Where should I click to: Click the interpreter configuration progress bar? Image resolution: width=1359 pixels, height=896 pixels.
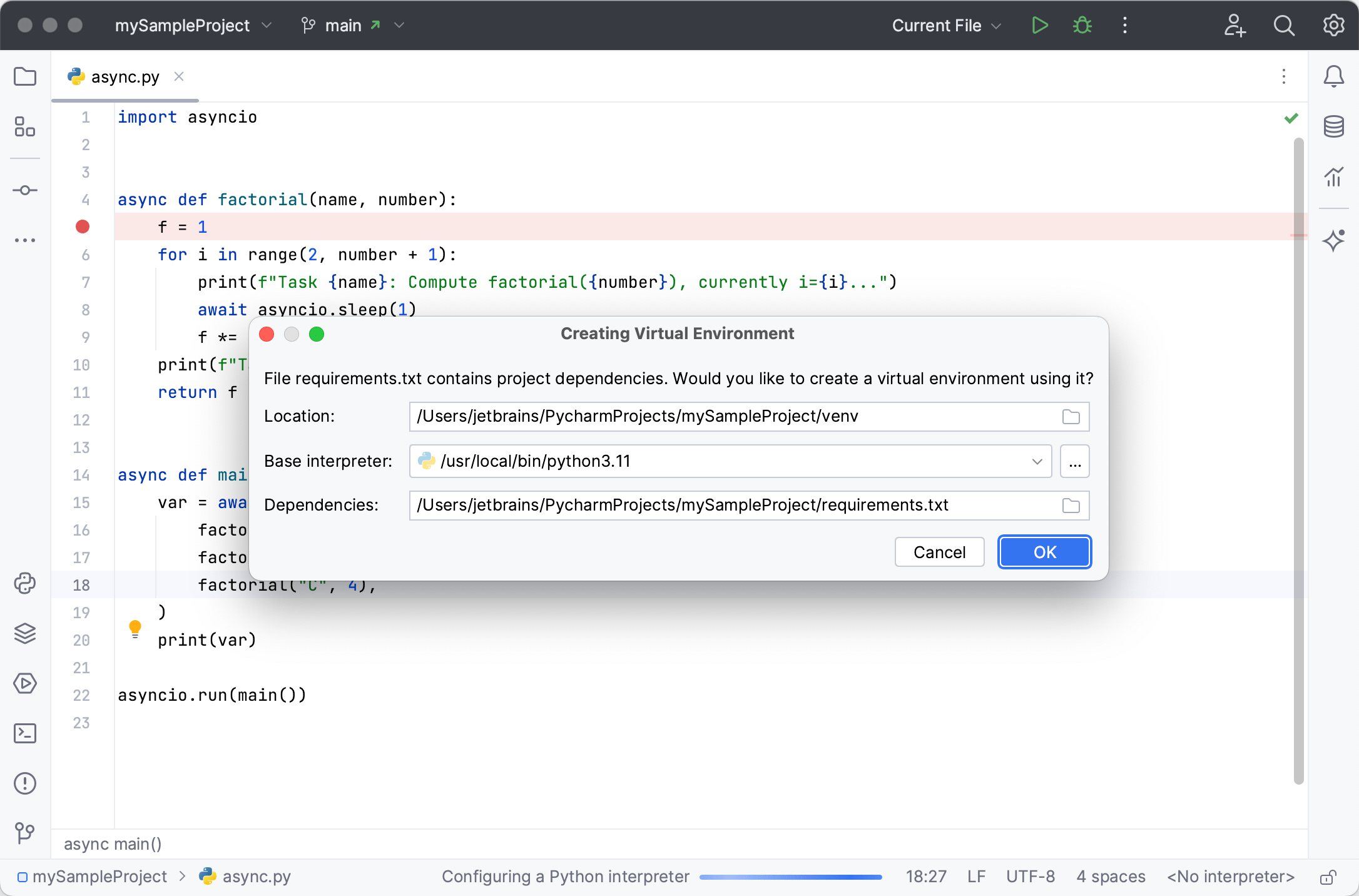pos(790,877)
